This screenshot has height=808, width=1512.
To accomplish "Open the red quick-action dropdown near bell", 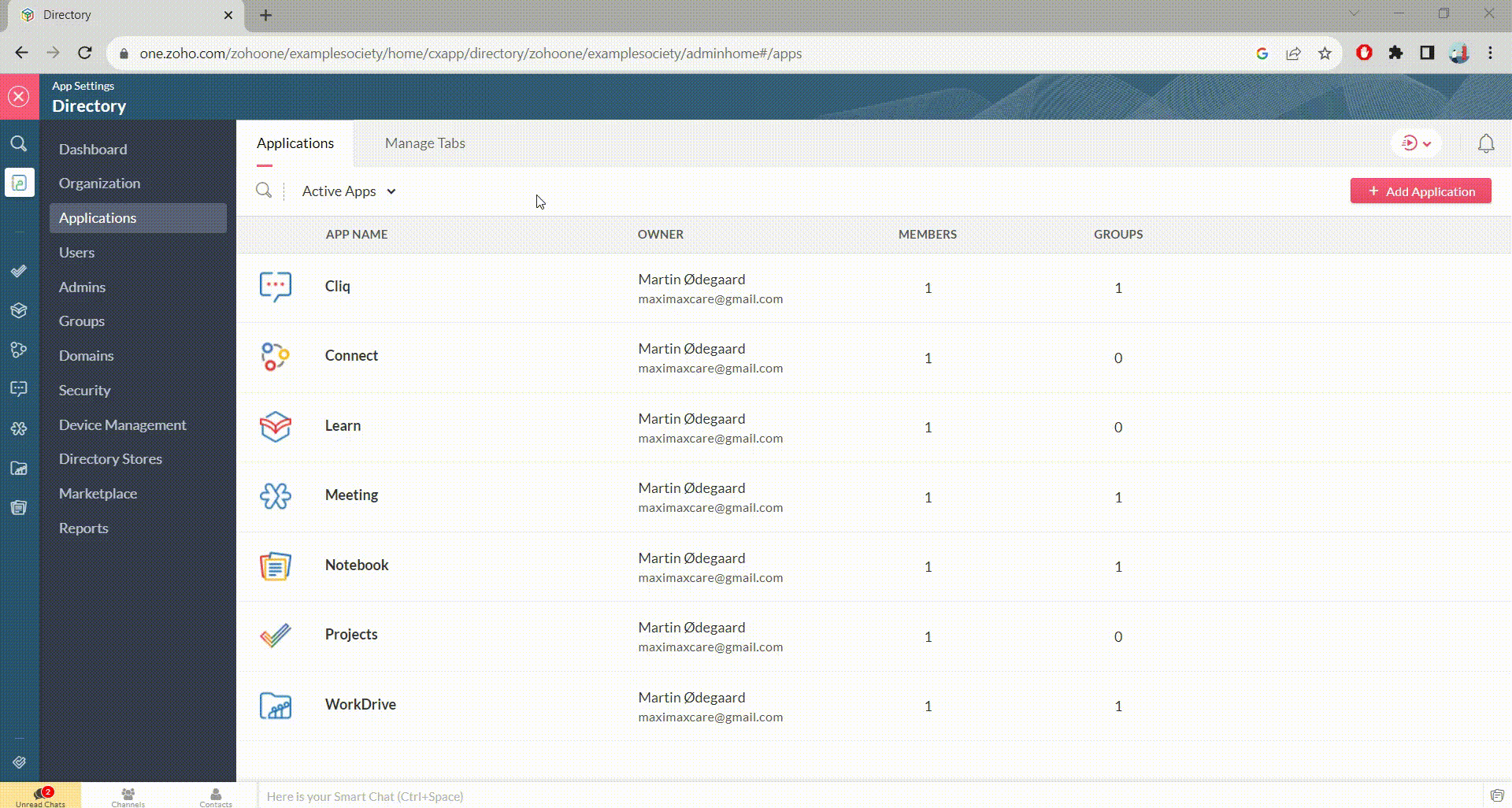I will [x=1416, y=143].
